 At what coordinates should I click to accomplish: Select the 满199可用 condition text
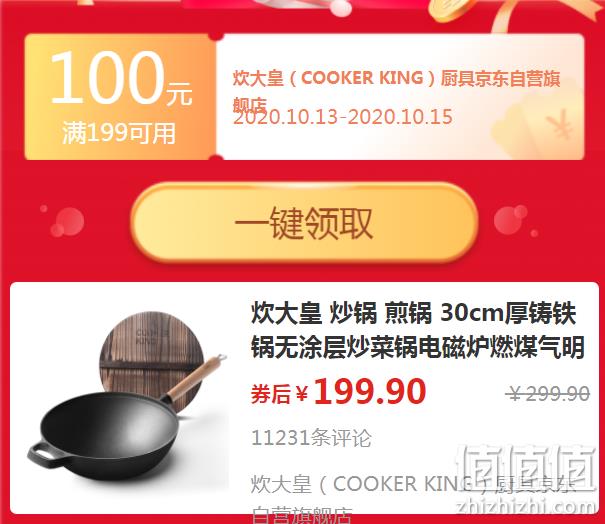click(119, 133)
